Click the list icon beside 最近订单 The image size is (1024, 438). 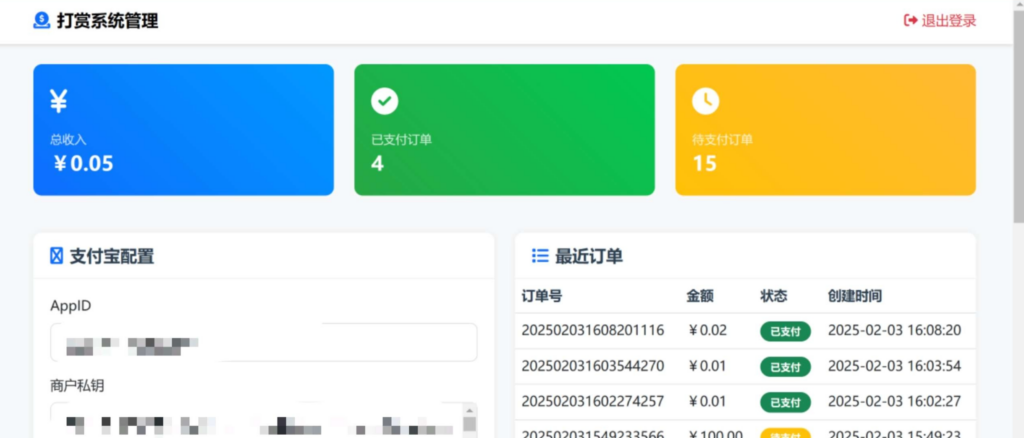(x=540, y=256)
